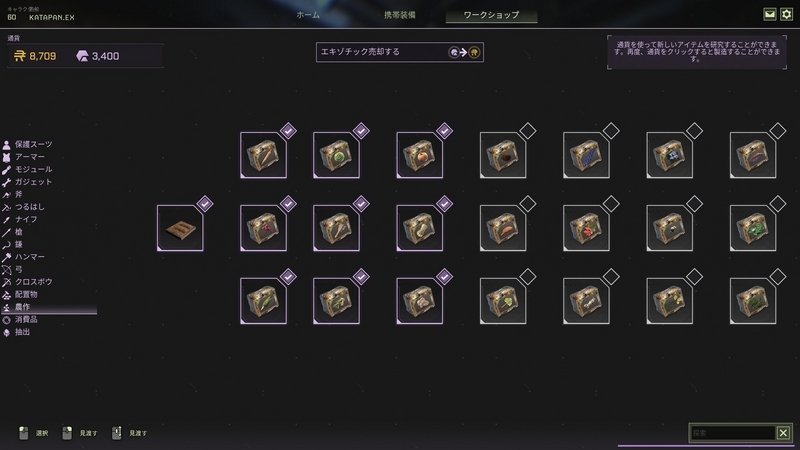800x450 pixels.
Task: Select the wooden crop plot item
Action: (180, 228)
